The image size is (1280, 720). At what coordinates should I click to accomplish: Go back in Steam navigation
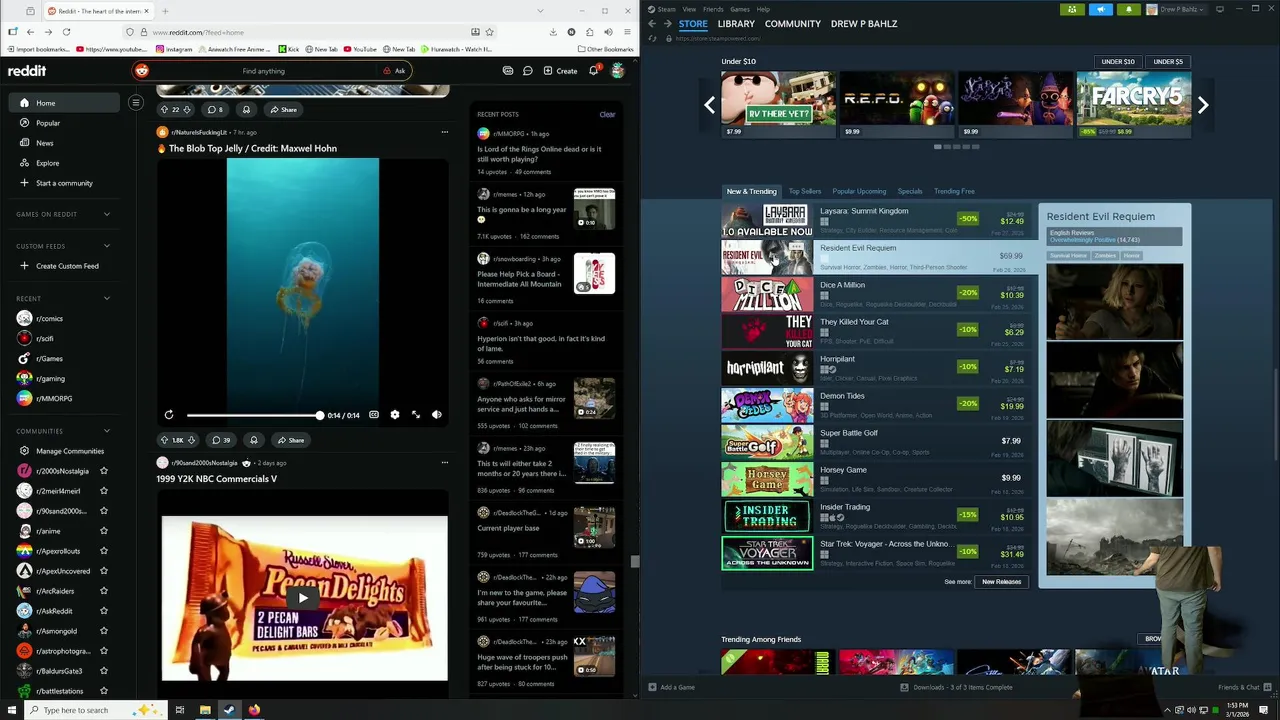pyautogui.click(x=652, y=24)
